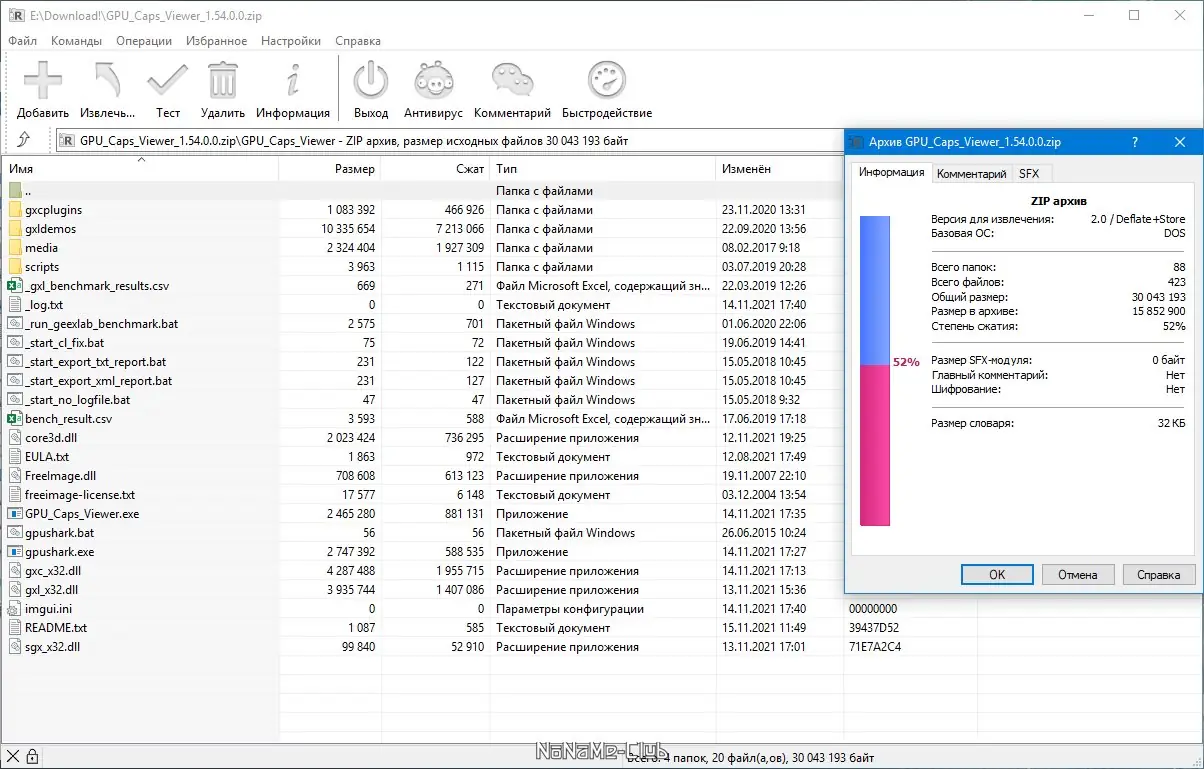Viewport: 1204px width, 769px height.
Task: Click the Справка button in dialog
Action: point(1158,575)
